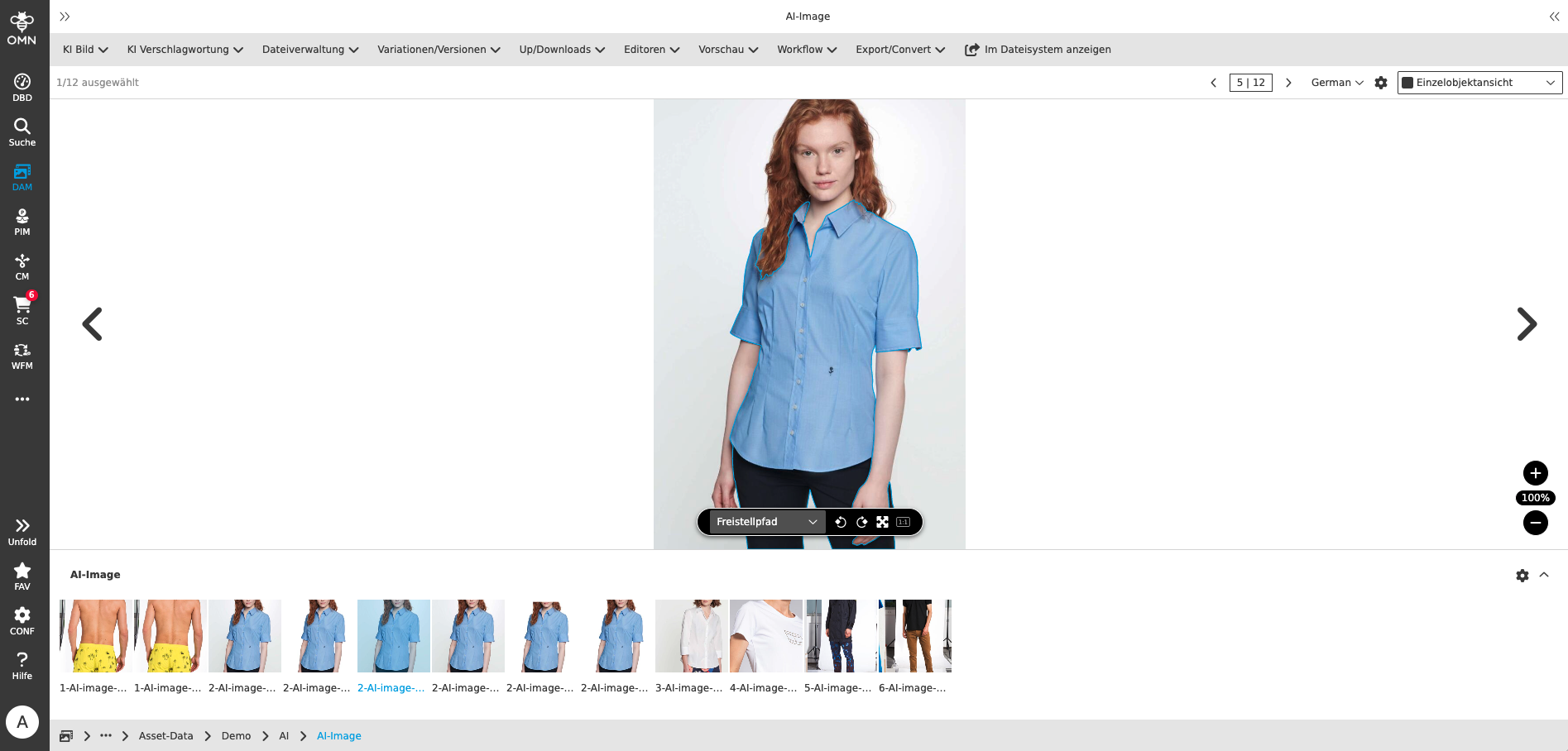Rotate the image counterclockwise
Viewport: 1568px width, 751px height.
(841, 522)
